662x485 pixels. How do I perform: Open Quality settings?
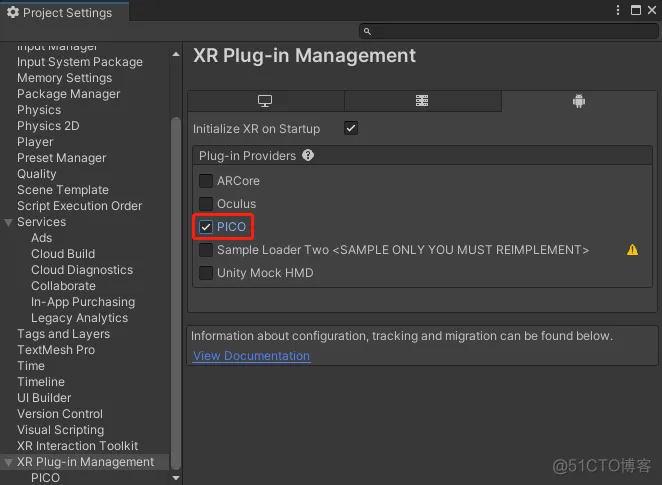(x=37, y=174)
